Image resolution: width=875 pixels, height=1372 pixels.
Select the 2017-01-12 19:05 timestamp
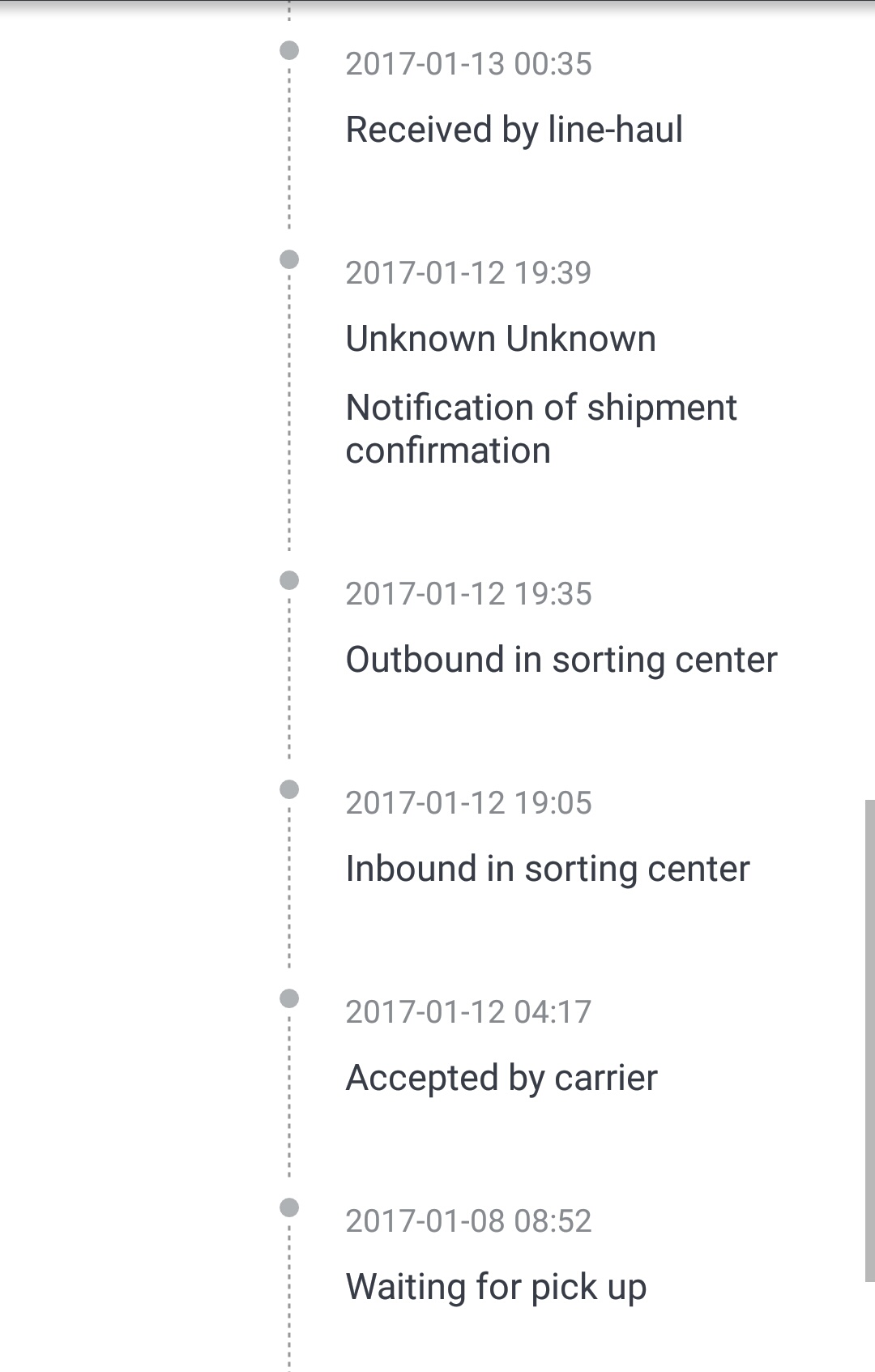point(468,803)
